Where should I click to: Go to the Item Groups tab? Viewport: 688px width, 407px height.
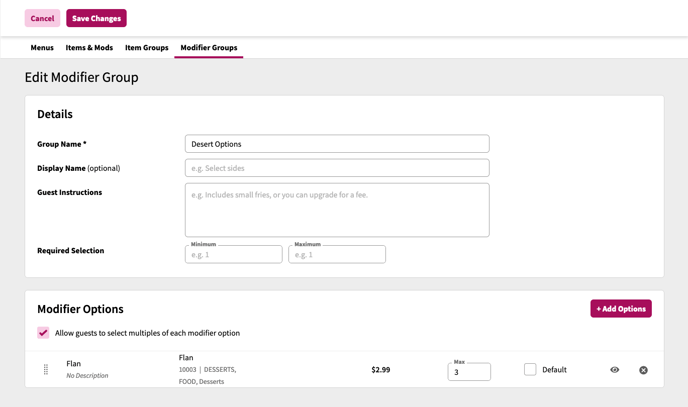coord(147,47)
